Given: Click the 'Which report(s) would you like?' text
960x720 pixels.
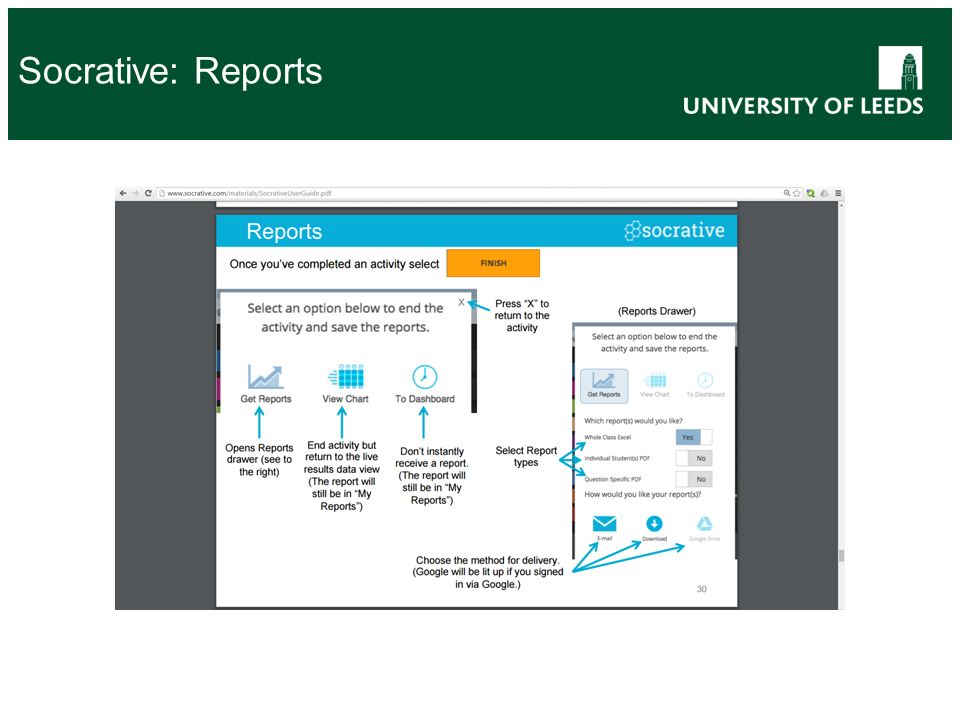Looking at the screenshot, I should pyautogui.click(x=633, y=421).
